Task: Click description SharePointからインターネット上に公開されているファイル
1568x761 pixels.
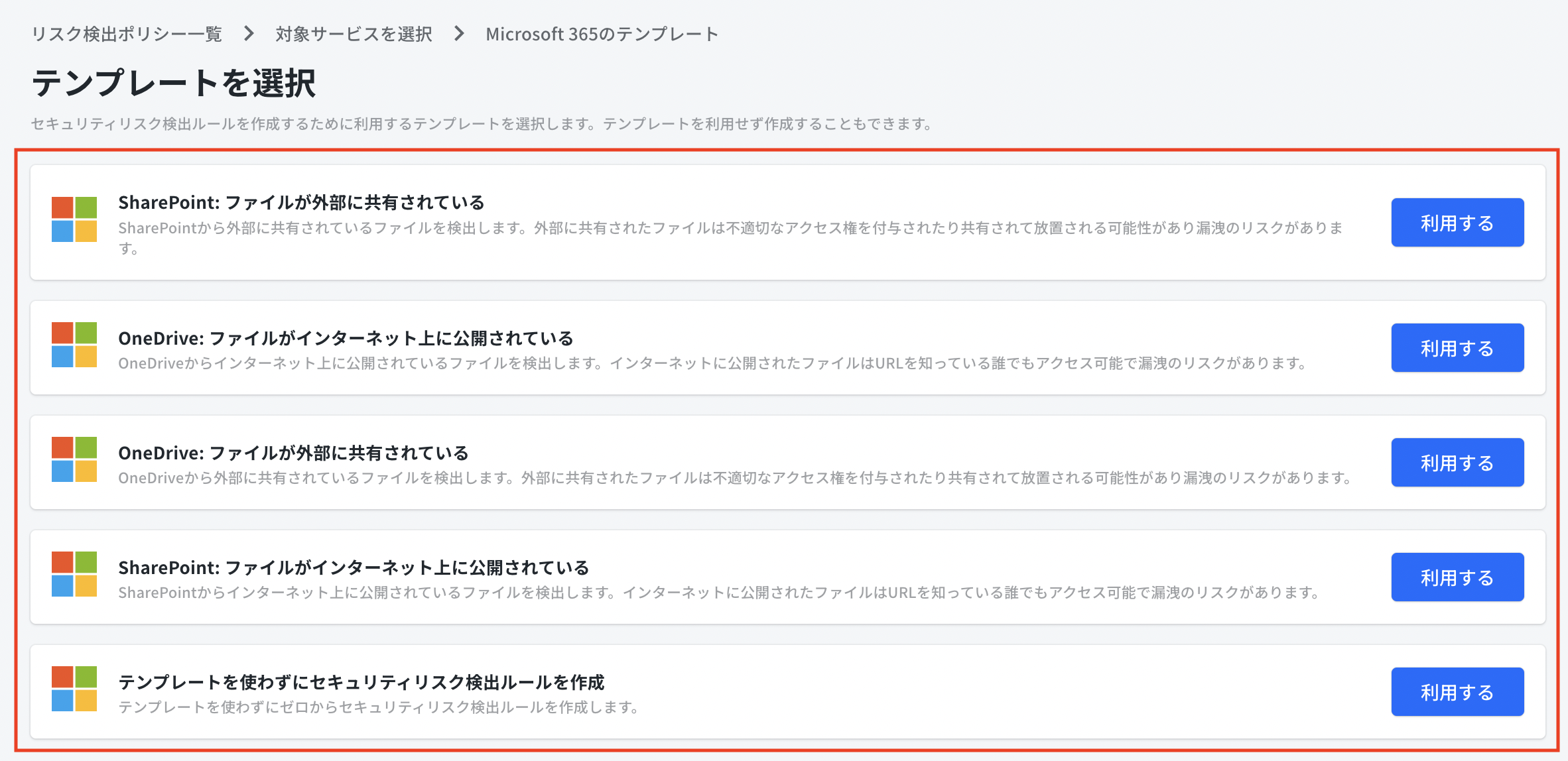Action: pyautogui.click(x=719, y=593)
